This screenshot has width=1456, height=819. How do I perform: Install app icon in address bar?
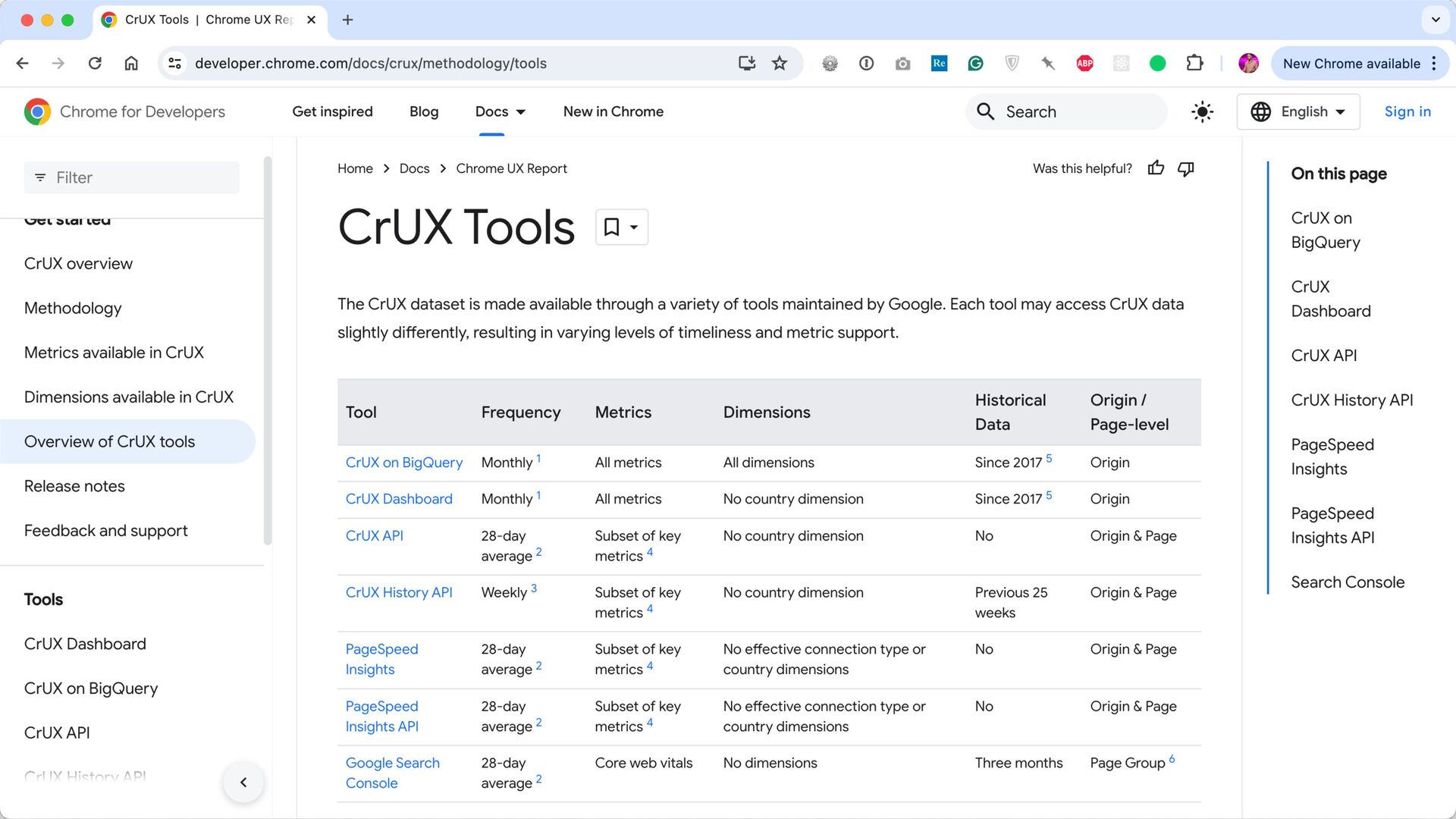pyautogui.click(x=747, y=64)
